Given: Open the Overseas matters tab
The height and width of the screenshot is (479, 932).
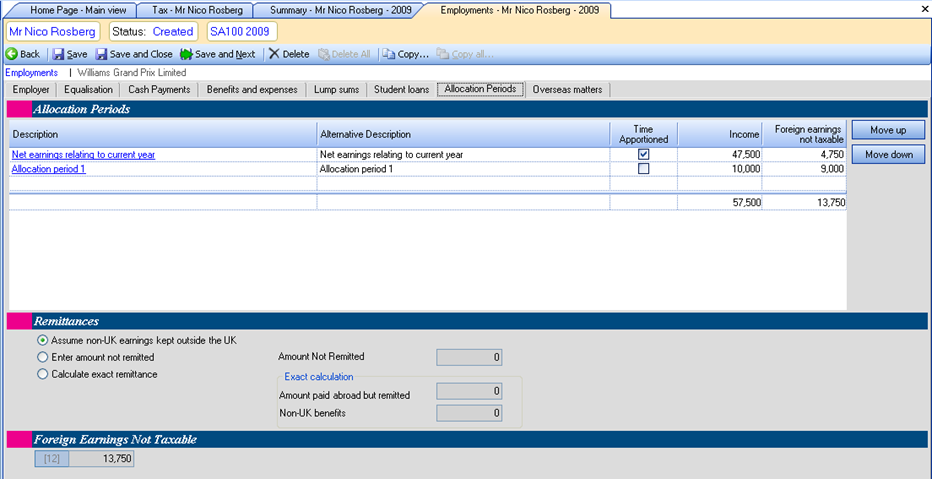Looking at the screenshot, I should coord(567,90).
